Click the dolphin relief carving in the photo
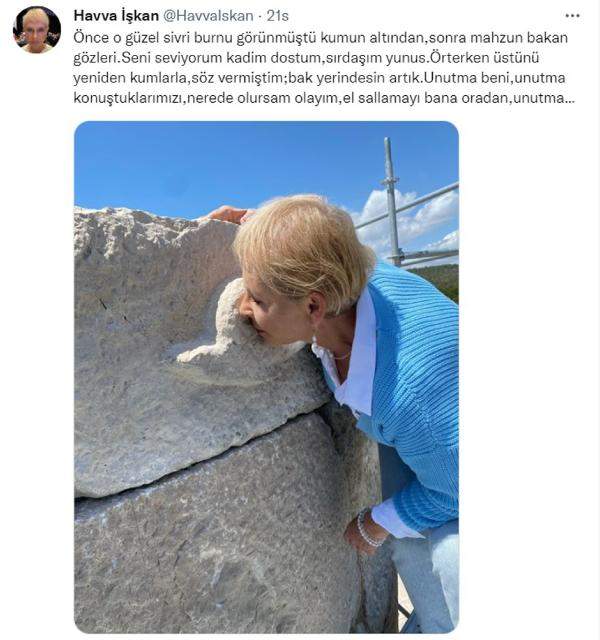600x640 pixels. 218,322
